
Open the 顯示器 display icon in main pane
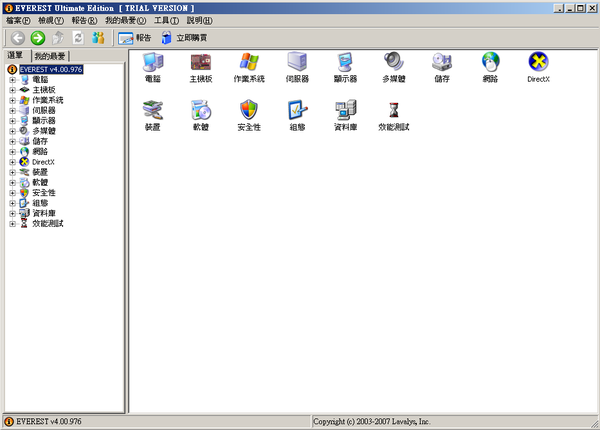click(x=345, y=67)
